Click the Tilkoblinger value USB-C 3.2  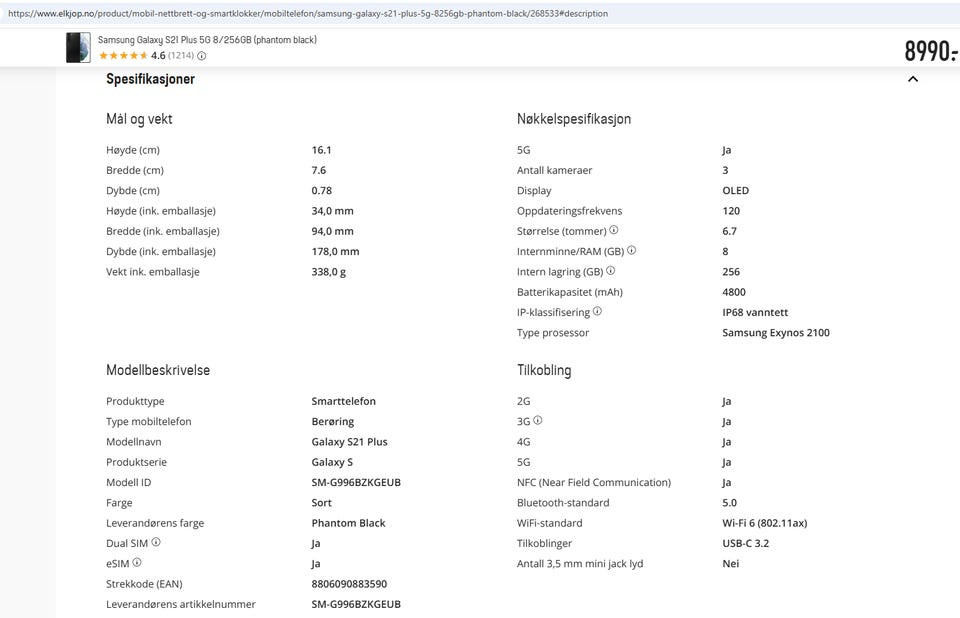pos(746,543)
